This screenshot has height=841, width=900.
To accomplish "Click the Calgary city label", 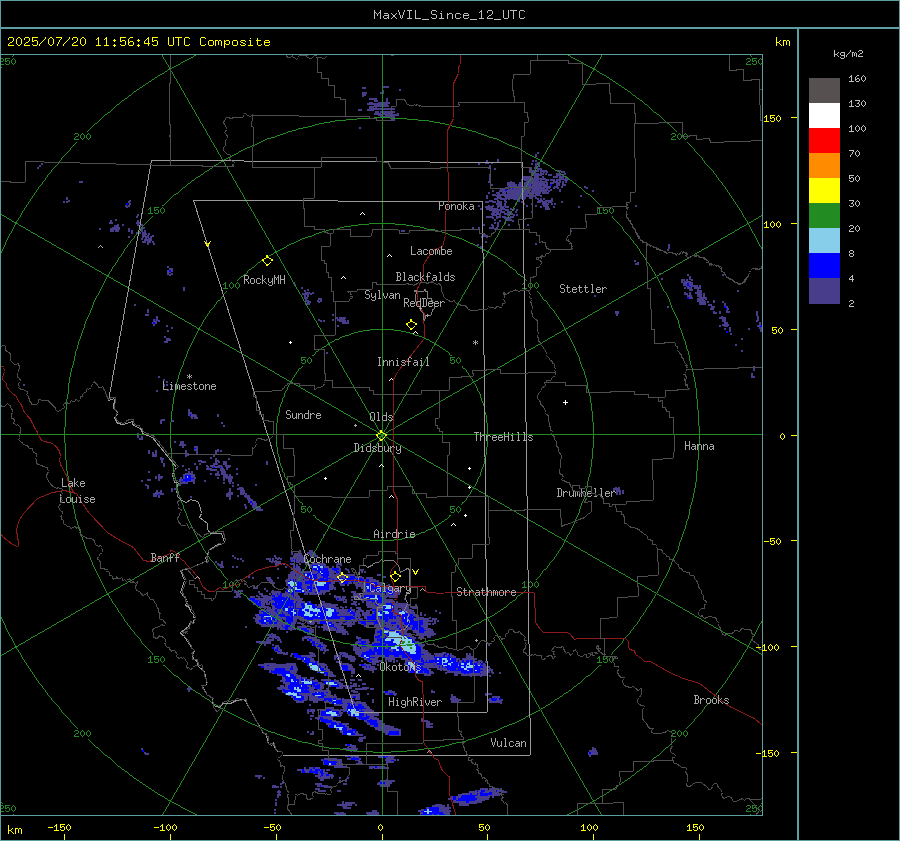I will point(390,588).
